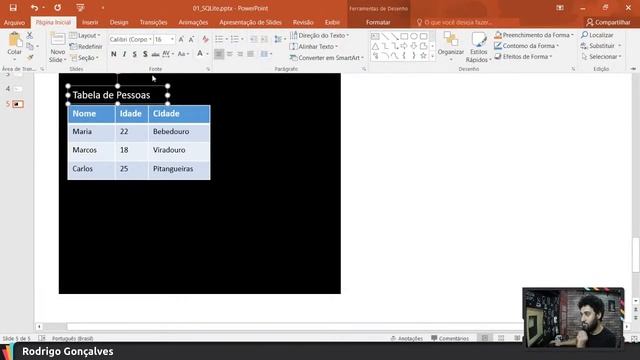The width and height of the screenshot is (640, 360).
Task: Switch to Inserir tab
Action: pos(90,22)
